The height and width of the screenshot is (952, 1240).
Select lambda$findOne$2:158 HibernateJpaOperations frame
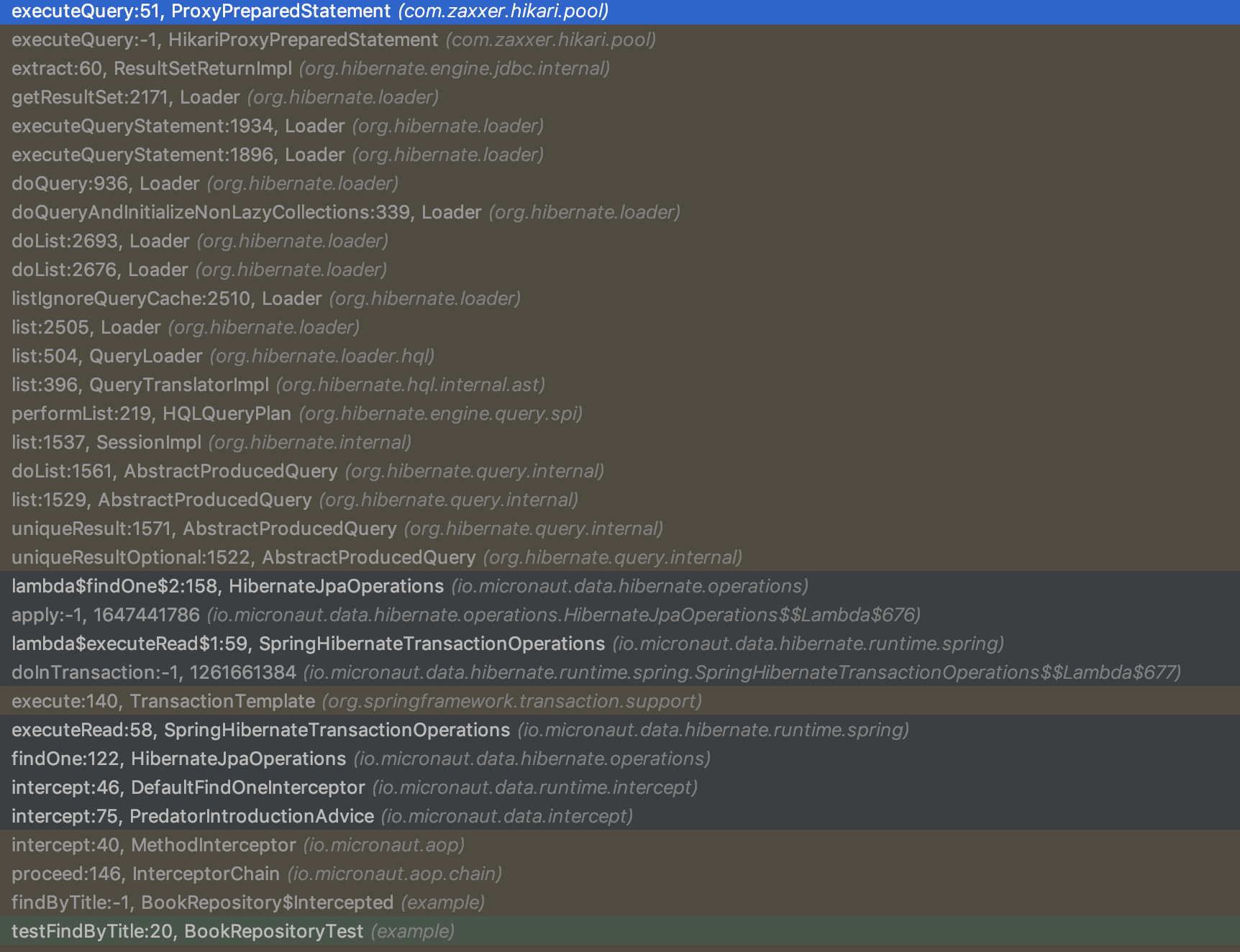coord(620,586)
